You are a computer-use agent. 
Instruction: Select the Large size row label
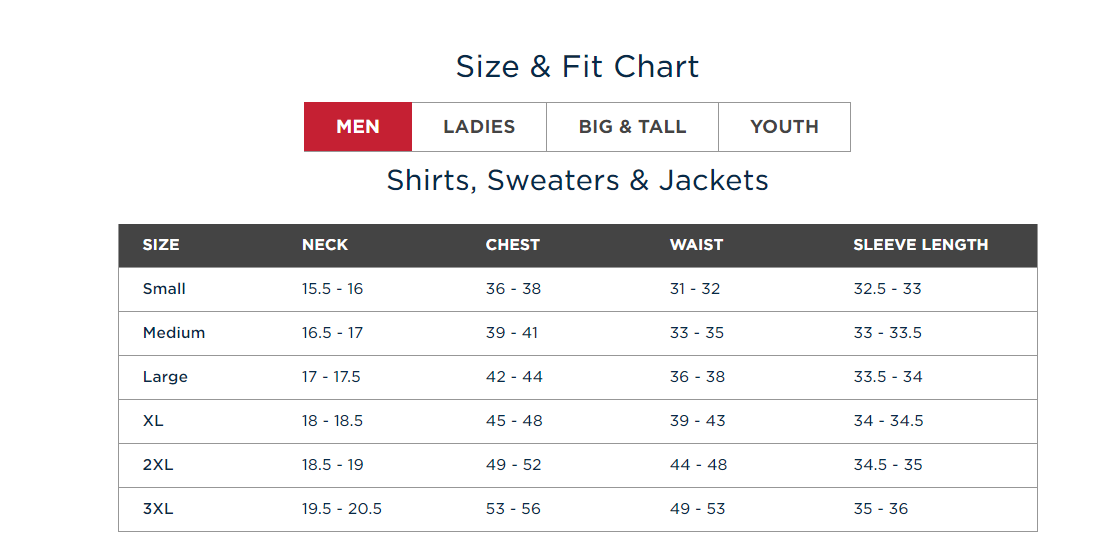(x=165, y=377)
